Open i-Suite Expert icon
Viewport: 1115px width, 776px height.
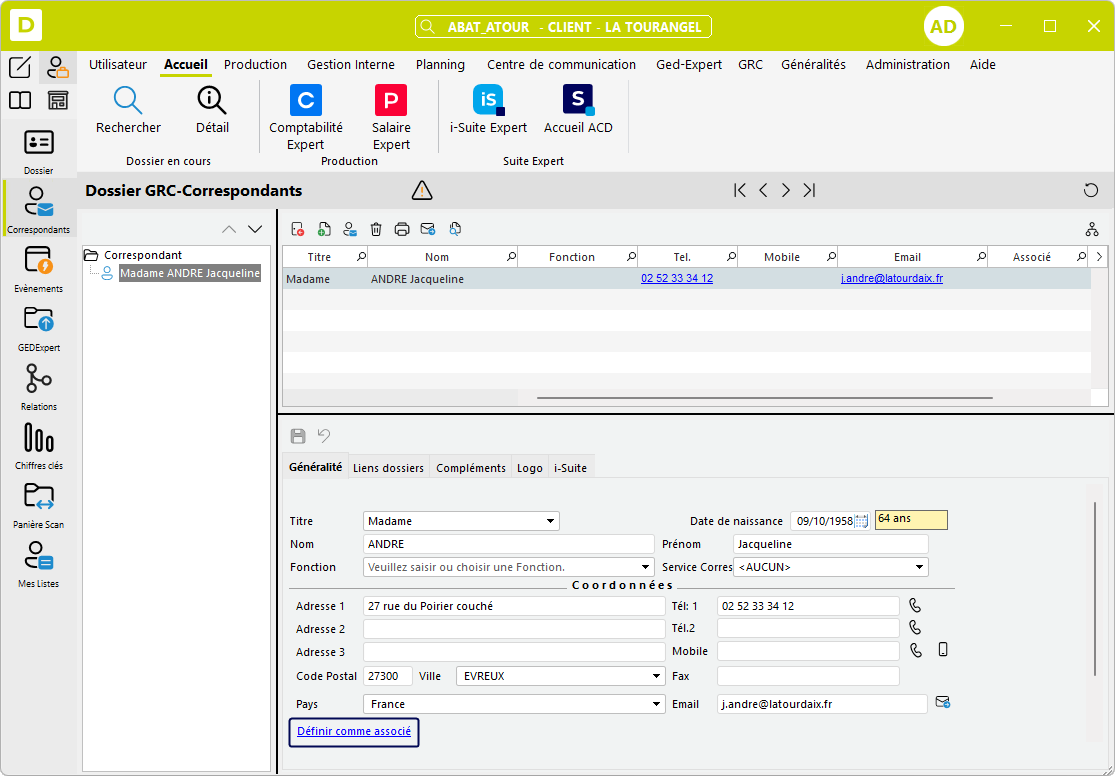[488, 101]
